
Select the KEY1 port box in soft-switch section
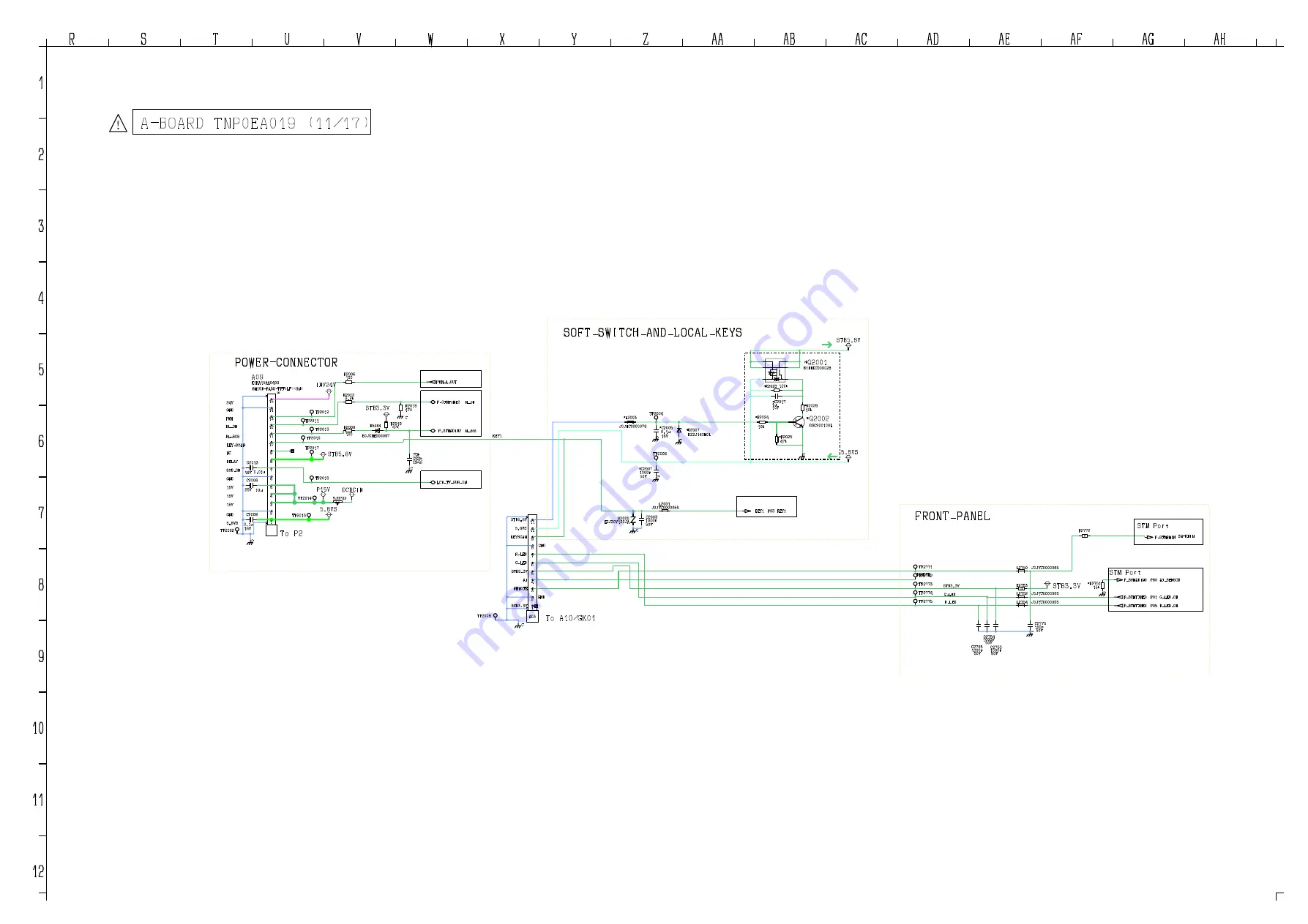[766, 507]
